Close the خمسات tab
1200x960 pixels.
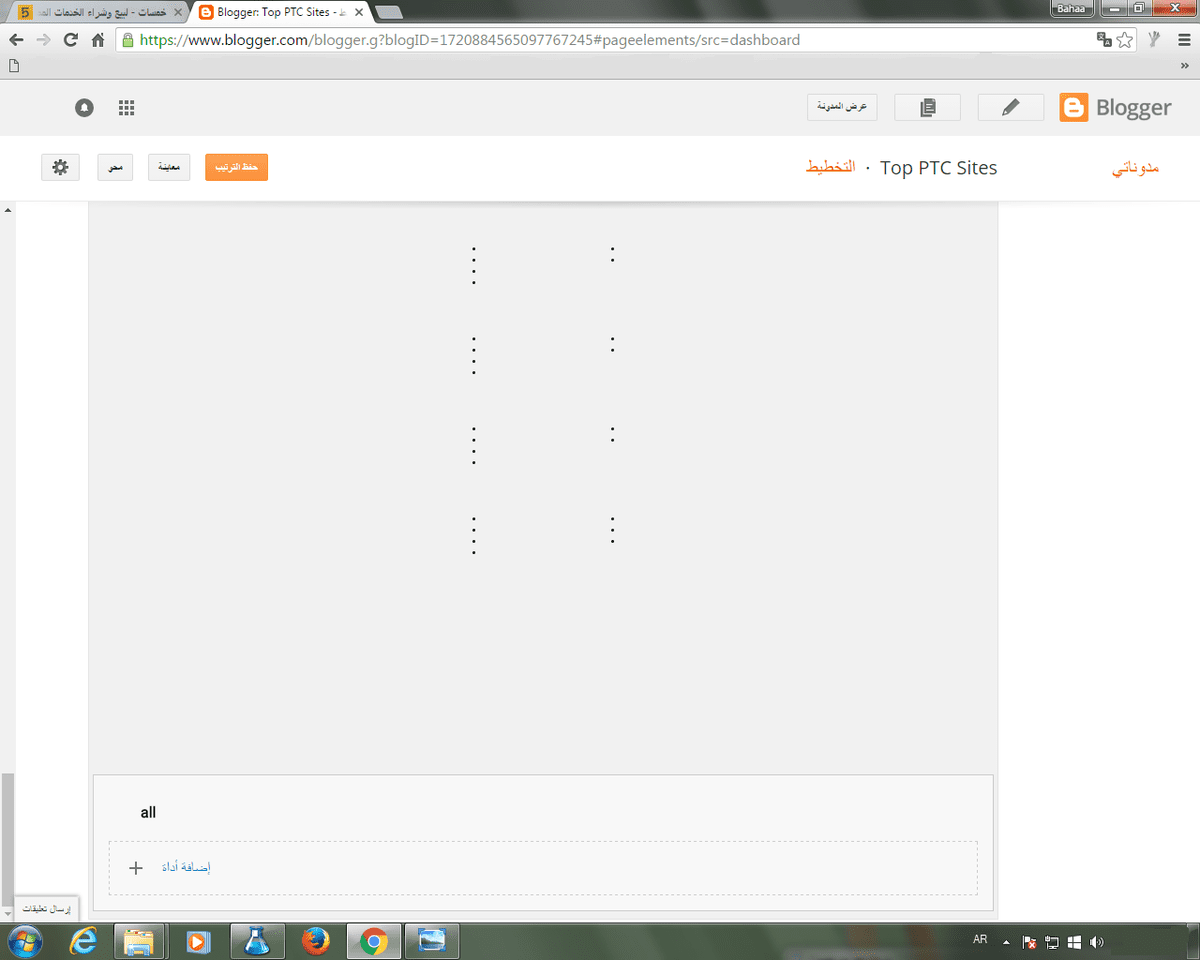click(x=177, y=12)
